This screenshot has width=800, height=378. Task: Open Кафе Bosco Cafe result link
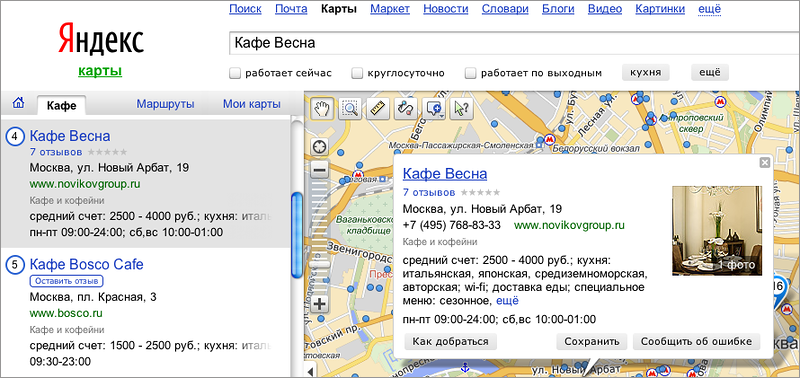point(87,264)
